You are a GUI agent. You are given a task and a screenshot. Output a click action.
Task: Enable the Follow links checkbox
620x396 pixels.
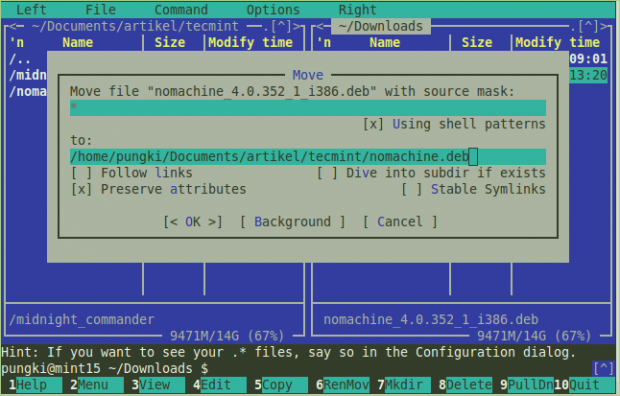(x=132, y=173)
